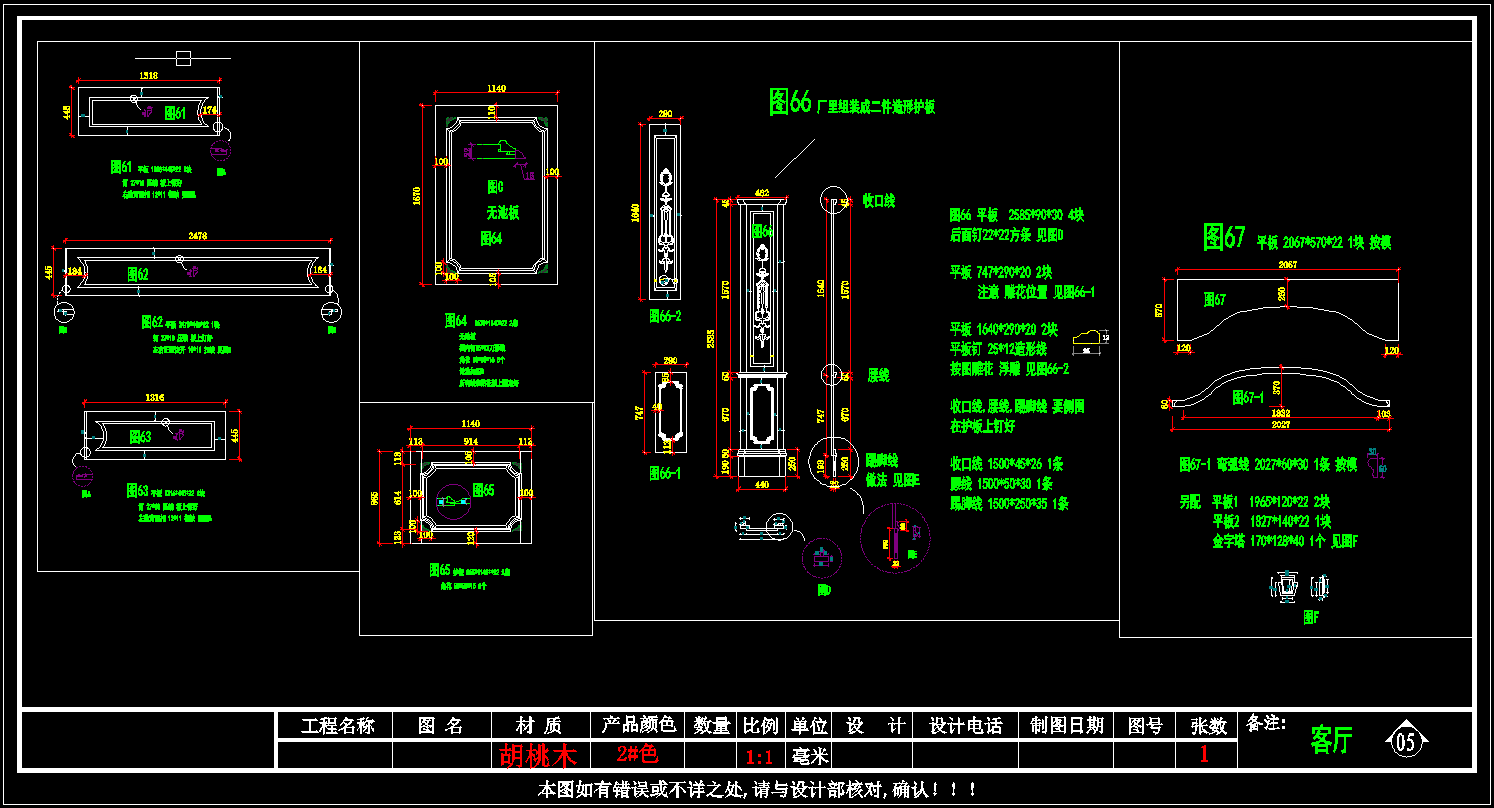The height and width of the screenshot is (808, 1494).
Task: Click the 工程名称 header cell
Action: 338,726
